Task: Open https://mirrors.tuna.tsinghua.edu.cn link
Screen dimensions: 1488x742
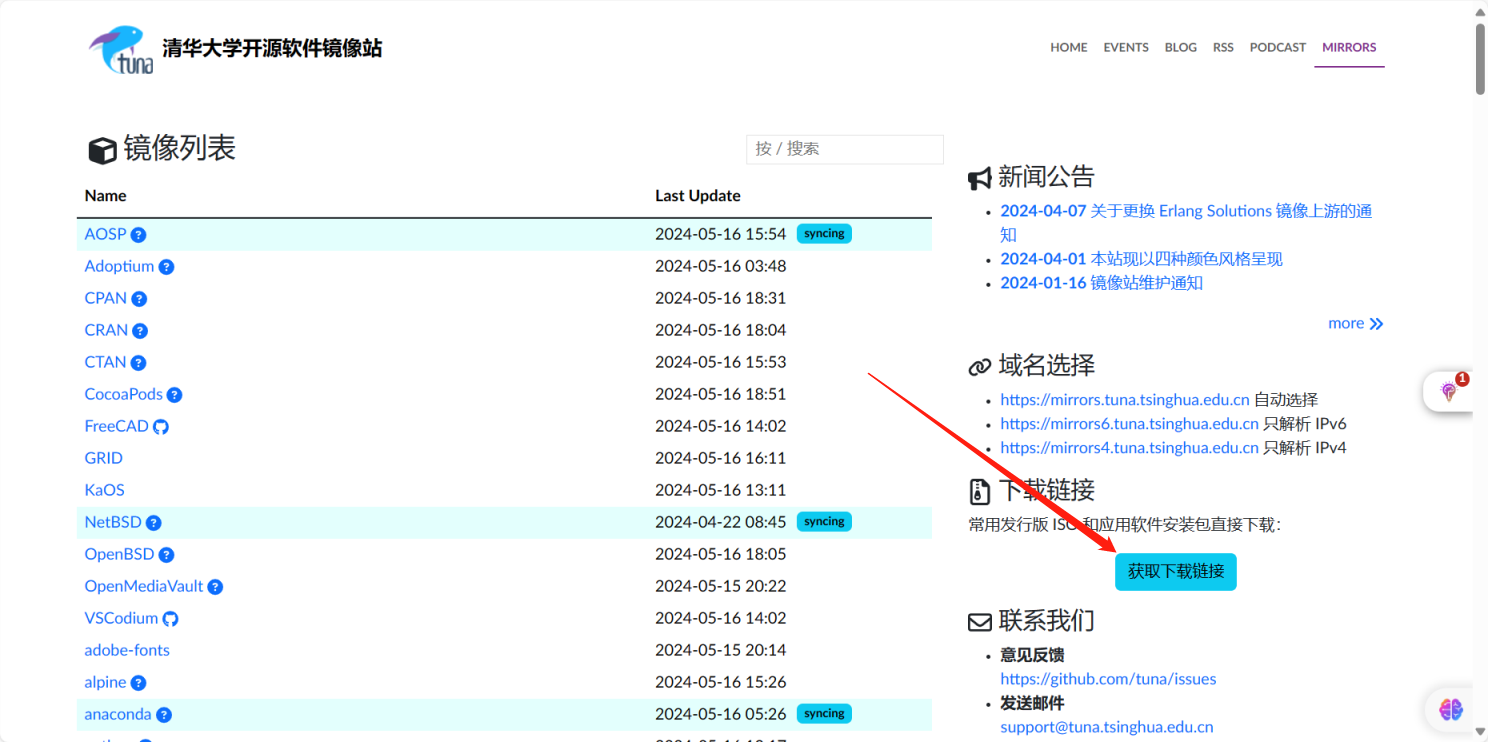Action: [x=1125, y=399]
